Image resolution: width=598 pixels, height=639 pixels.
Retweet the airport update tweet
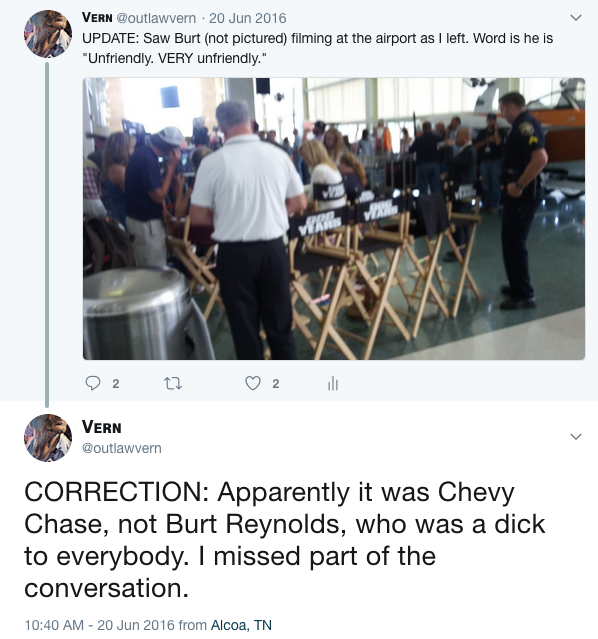(x=173, y=383)
